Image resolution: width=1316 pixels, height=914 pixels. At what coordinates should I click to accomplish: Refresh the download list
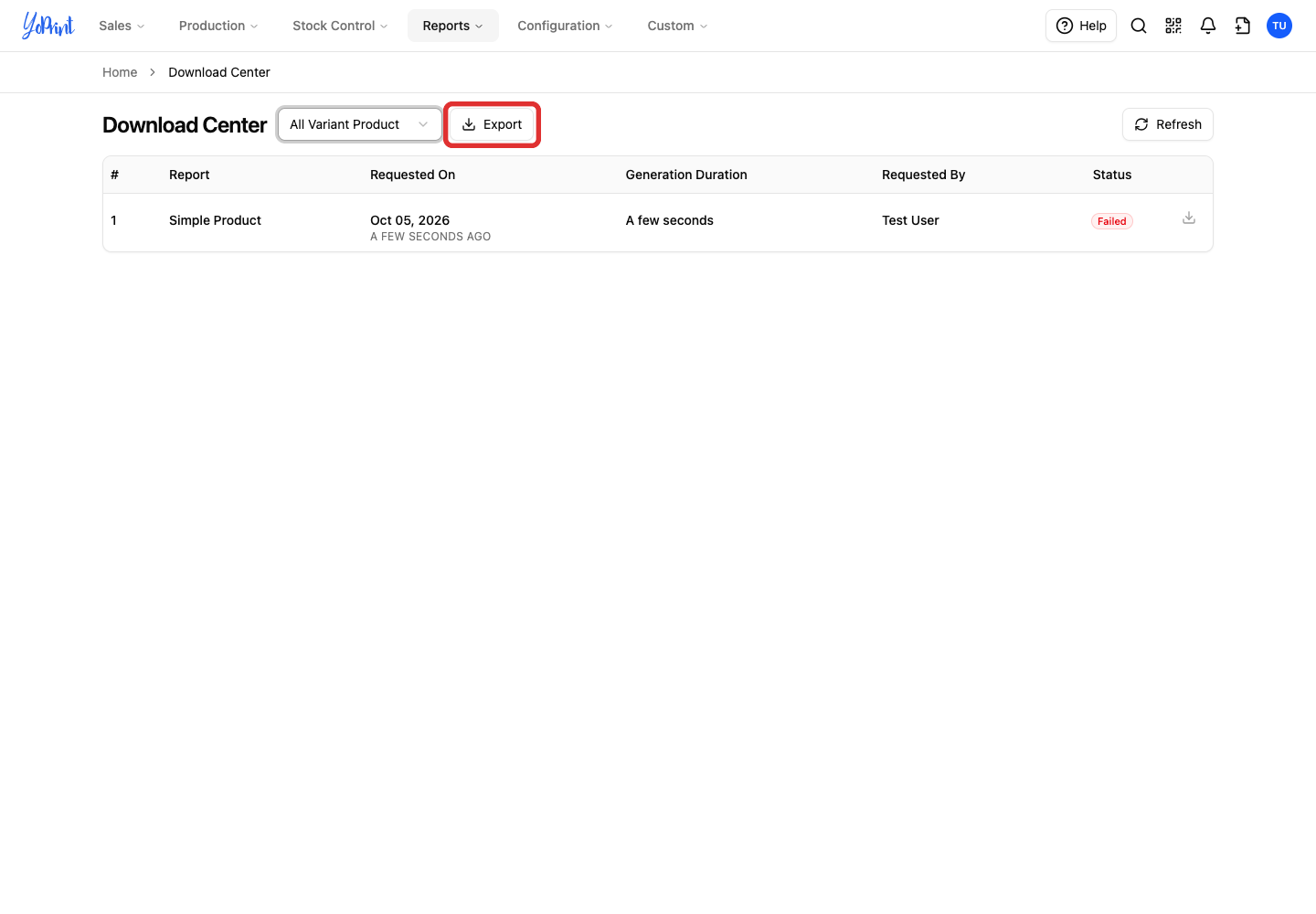(1168, 124)
